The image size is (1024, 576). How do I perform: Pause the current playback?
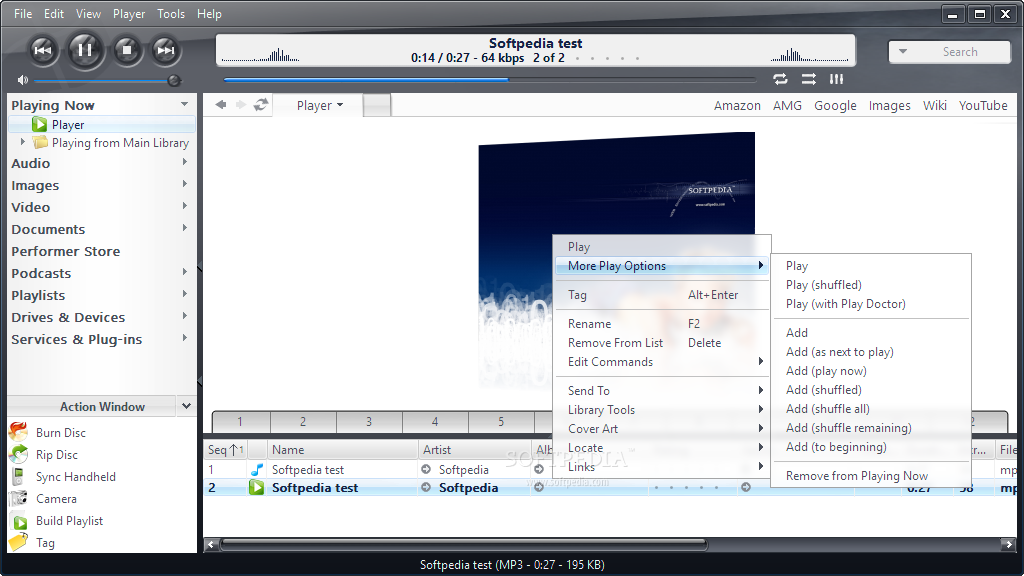pos(84,50)
